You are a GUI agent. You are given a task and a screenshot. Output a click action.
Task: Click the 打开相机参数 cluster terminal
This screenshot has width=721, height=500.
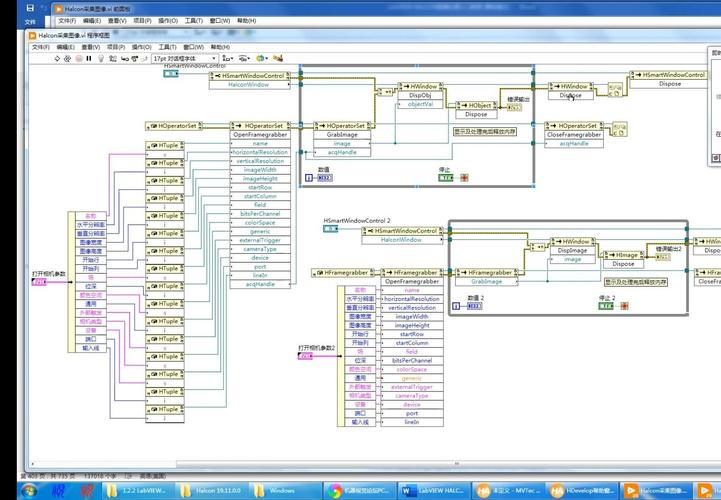38,282
